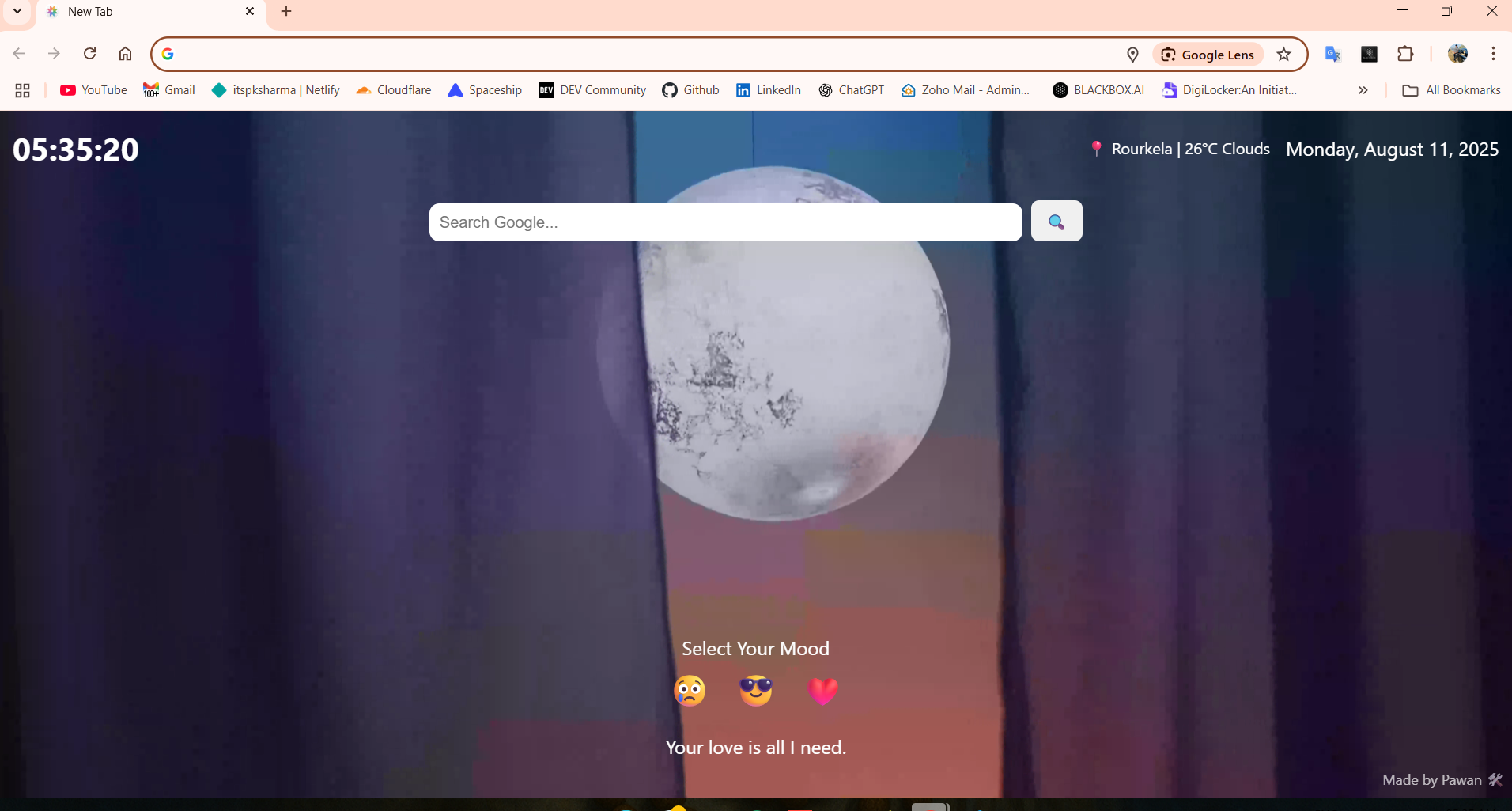Open the profile avatar menu
The height and width of the screenshot is (811, 1512).
click(x=1459, y=54)
